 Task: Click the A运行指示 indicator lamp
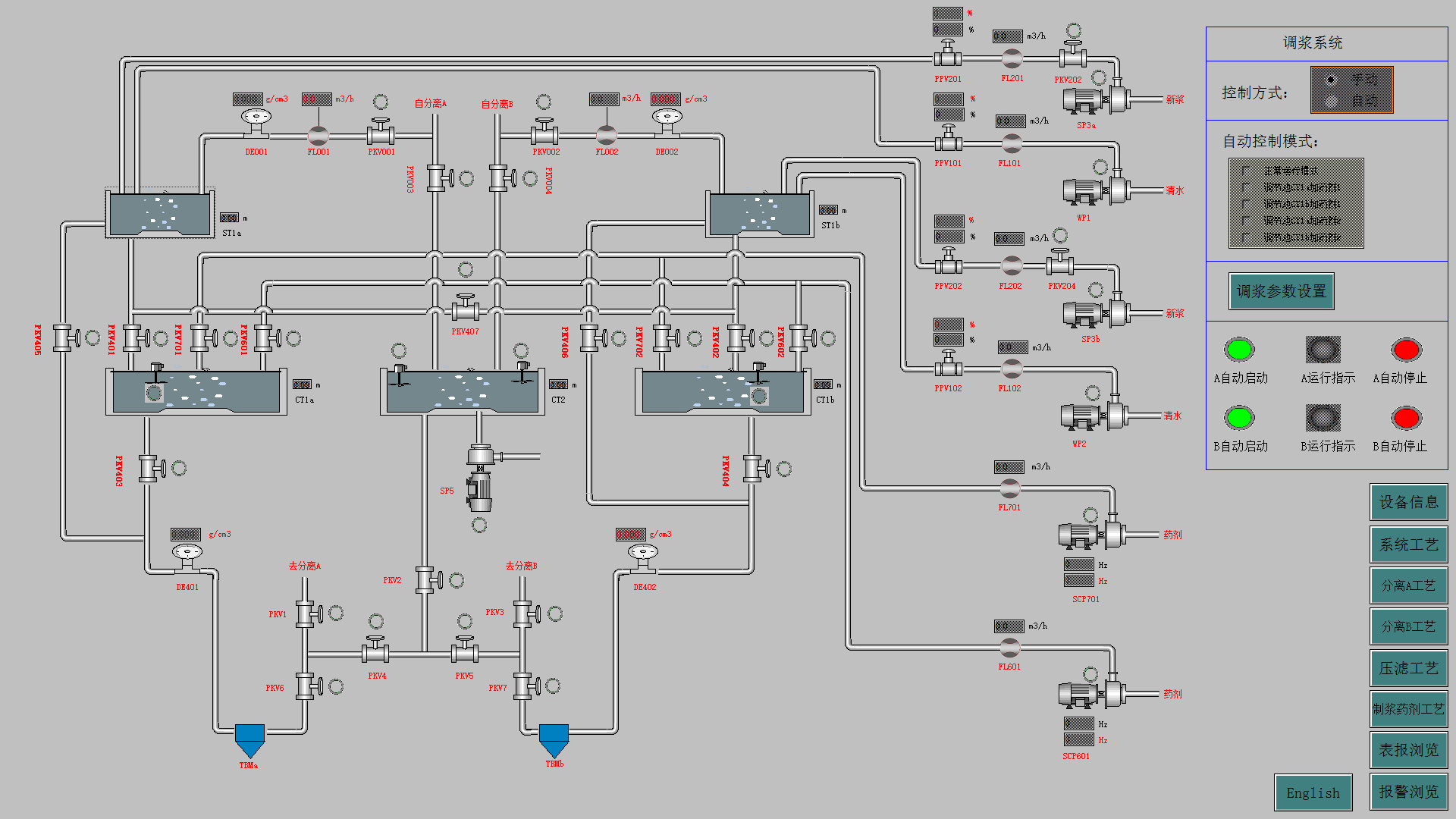[x=1323, y=350]
